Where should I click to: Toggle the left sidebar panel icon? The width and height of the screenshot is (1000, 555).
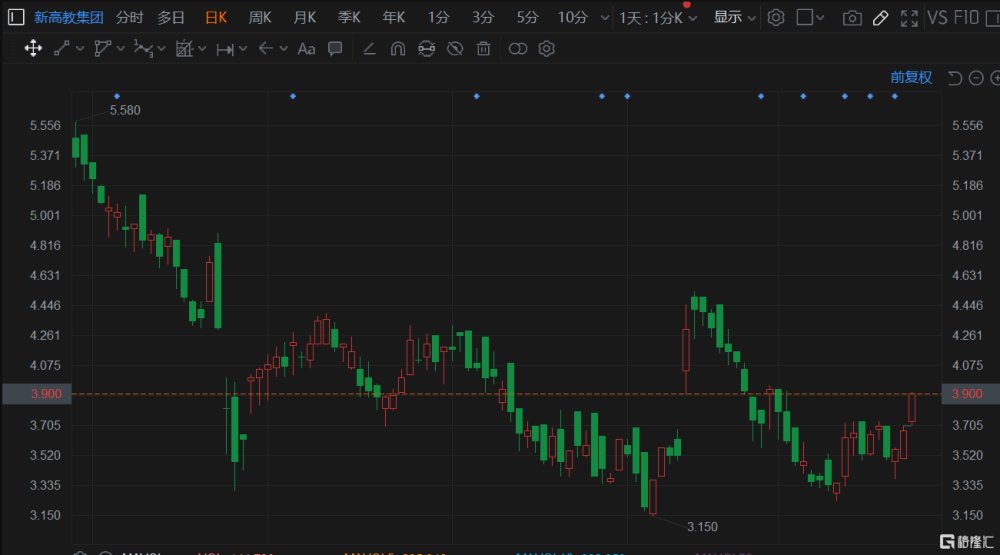(15, 17)
